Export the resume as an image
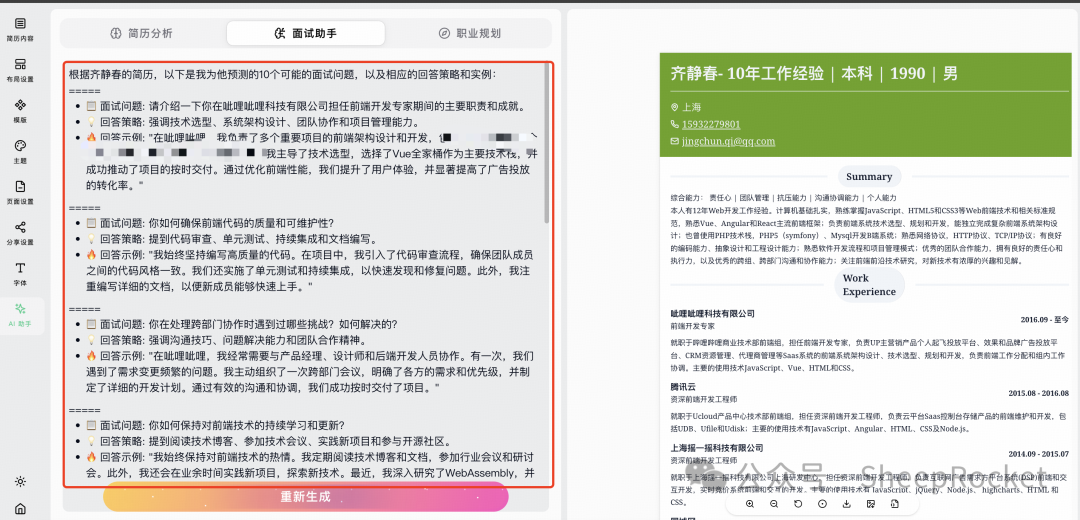Viewport: 1080px width, 520px height. pos(871,504)
